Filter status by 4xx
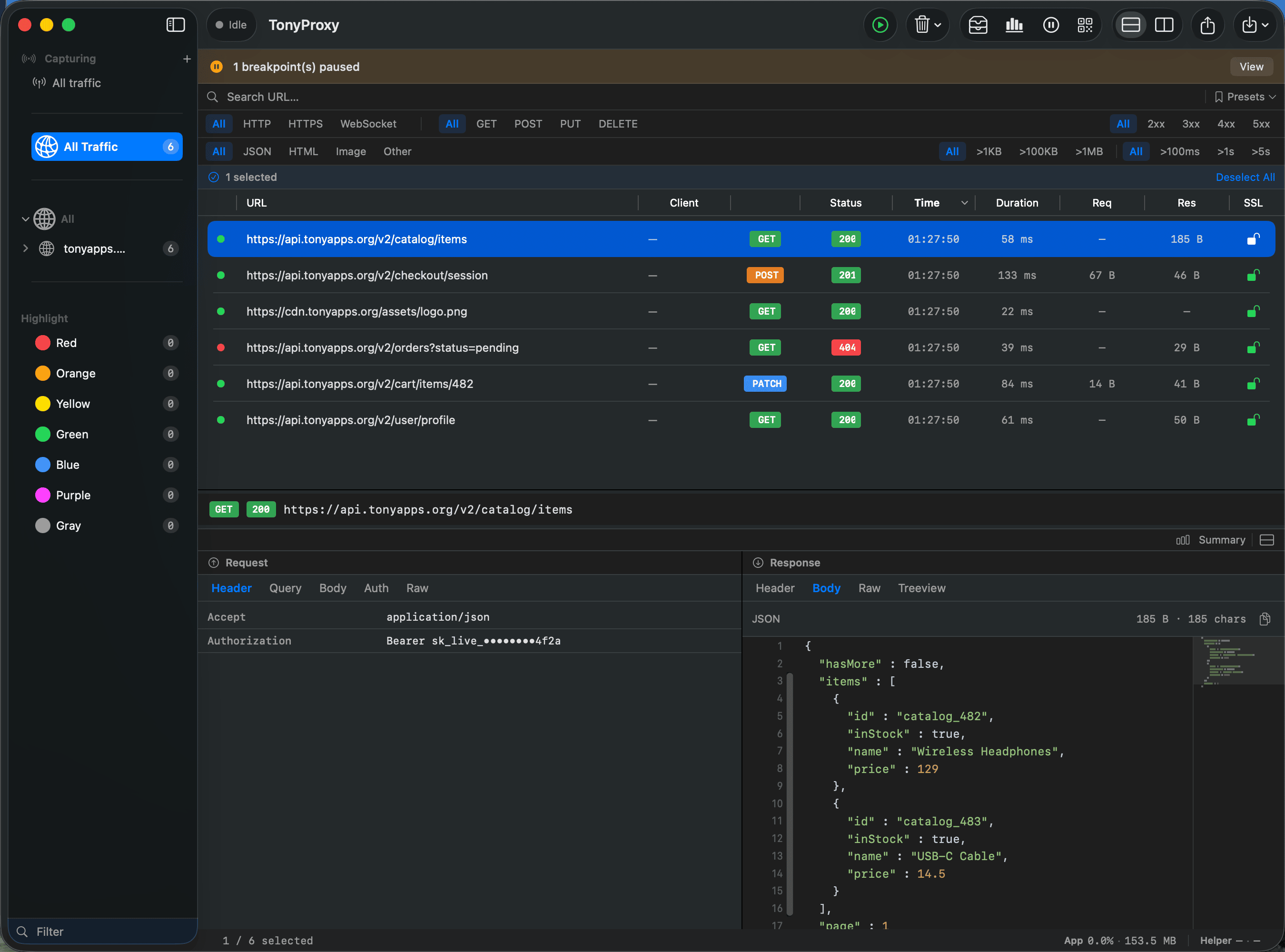 click(1226, 124)
